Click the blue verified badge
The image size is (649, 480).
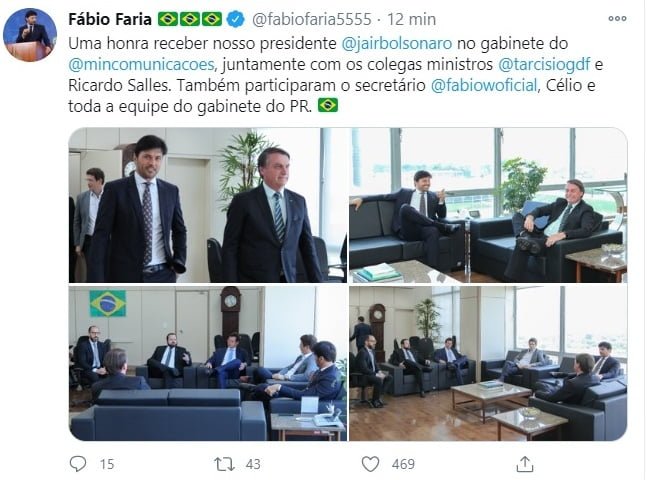pos(236,19)
